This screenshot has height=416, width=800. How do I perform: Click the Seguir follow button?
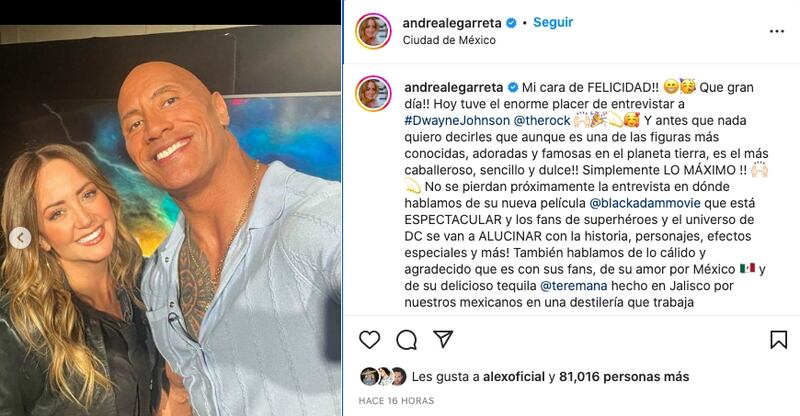pyautogui.click(x=553, y=22)
